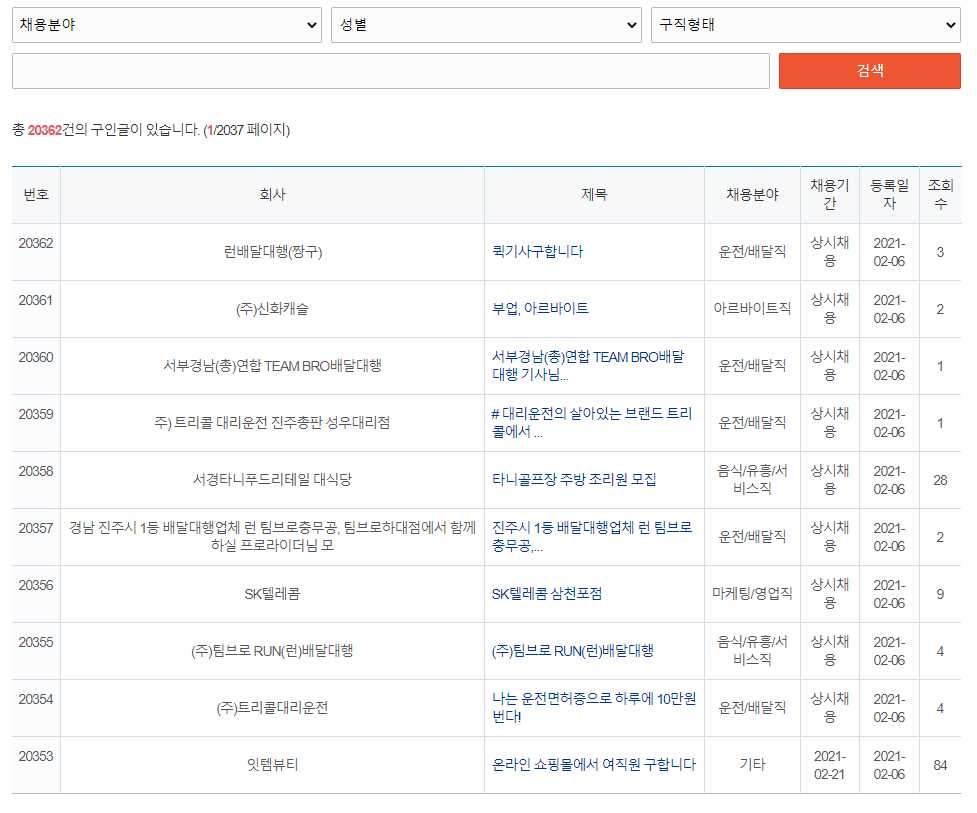This screenshot has height=813, width=977.
Task: Click company 트리콜 대리운전 진주총판 성우대리점
Action: tap(272, 422)
